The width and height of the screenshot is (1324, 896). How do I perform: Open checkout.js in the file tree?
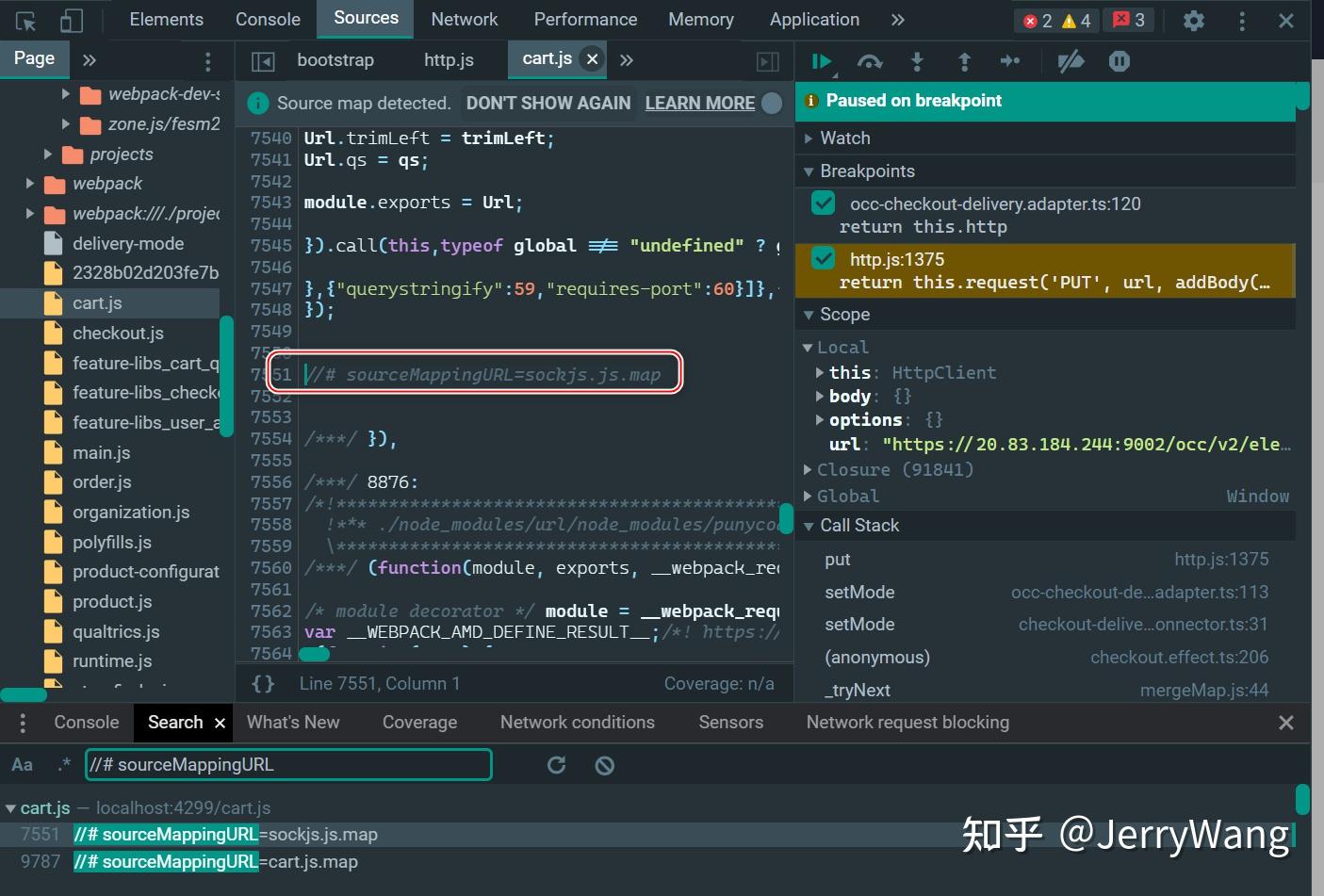pyautogui.click(x=118, y=334)
